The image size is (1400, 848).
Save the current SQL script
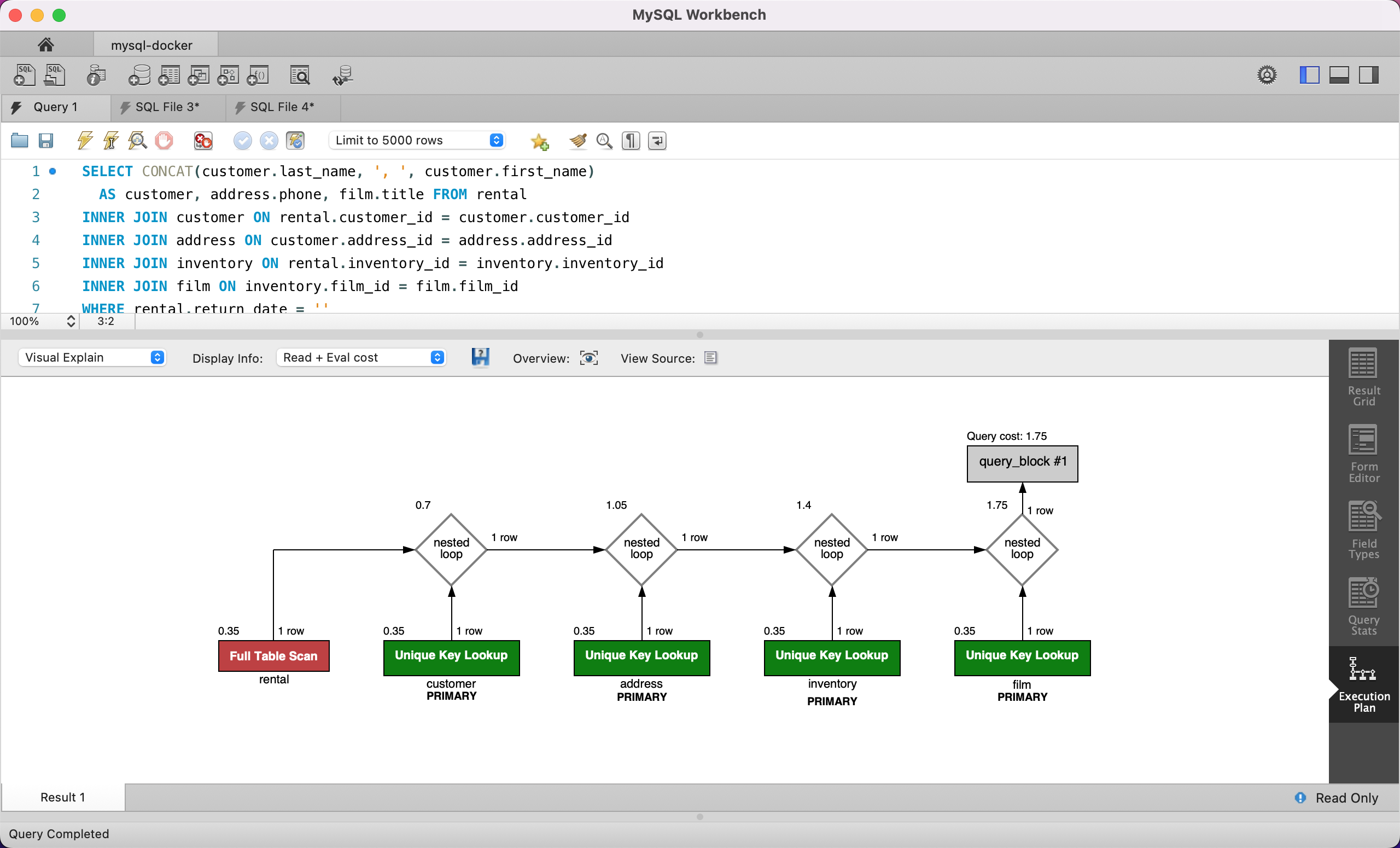(x=46, y=141)
